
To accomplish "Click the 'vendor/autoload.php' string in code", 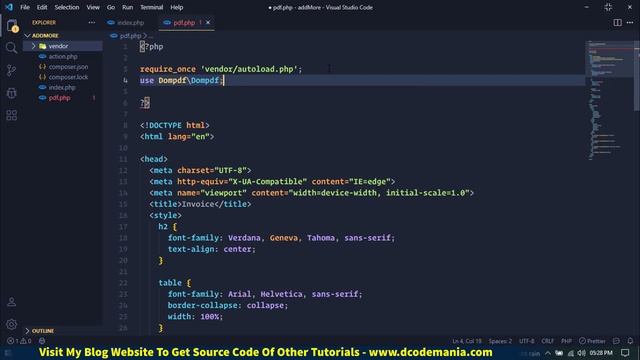I will tap(249, 69).
